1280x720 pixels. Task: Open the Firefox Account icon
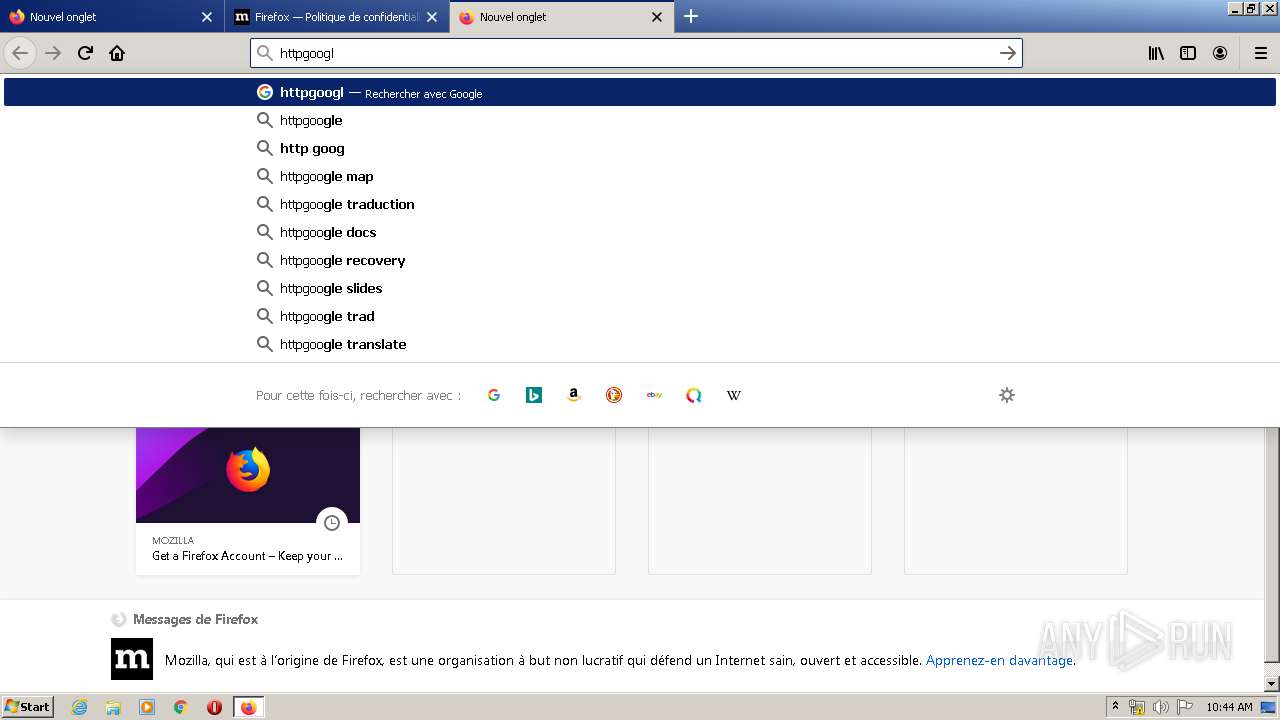pyautogui.click(x=1220, y=53)
